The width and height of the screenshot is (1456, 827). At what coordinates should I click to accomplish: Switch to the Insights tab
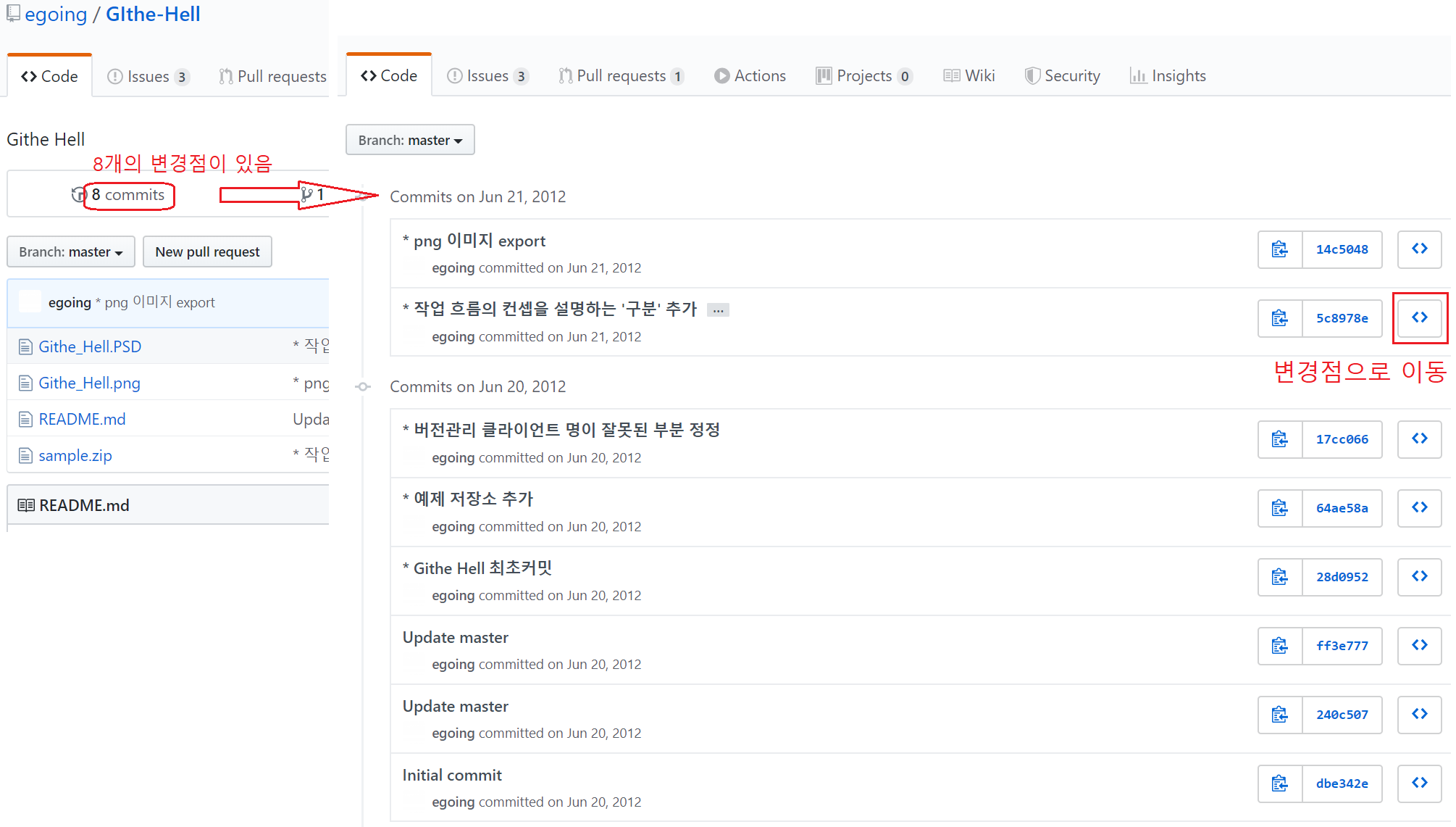click(x=1168, y=76)
